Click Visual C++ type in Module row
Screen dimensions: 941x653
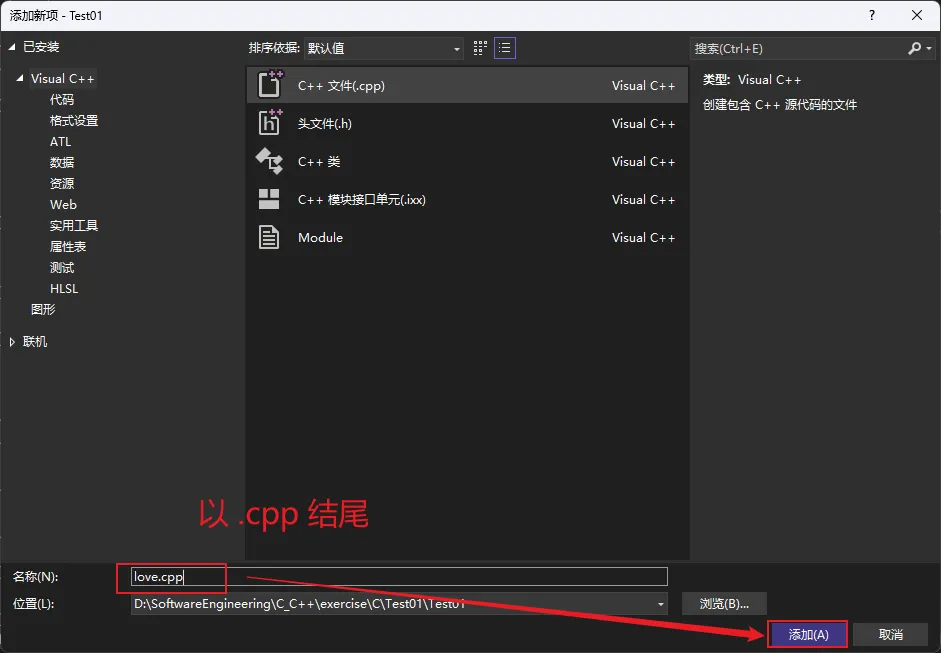[643, 238]
